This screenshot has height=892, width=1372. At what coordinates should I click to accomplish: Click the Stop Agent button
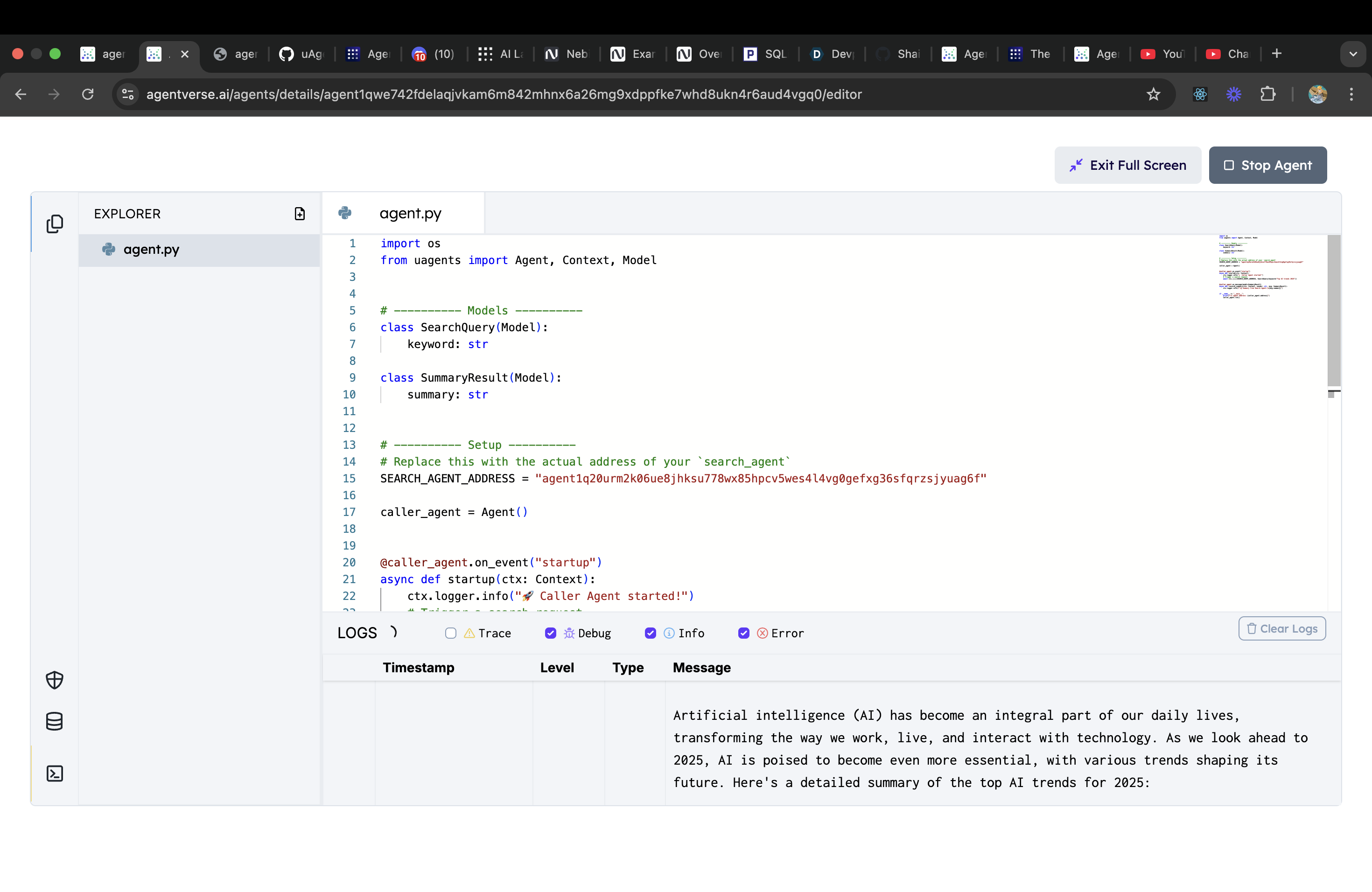pyautogui.click(x=1267, y=165)
